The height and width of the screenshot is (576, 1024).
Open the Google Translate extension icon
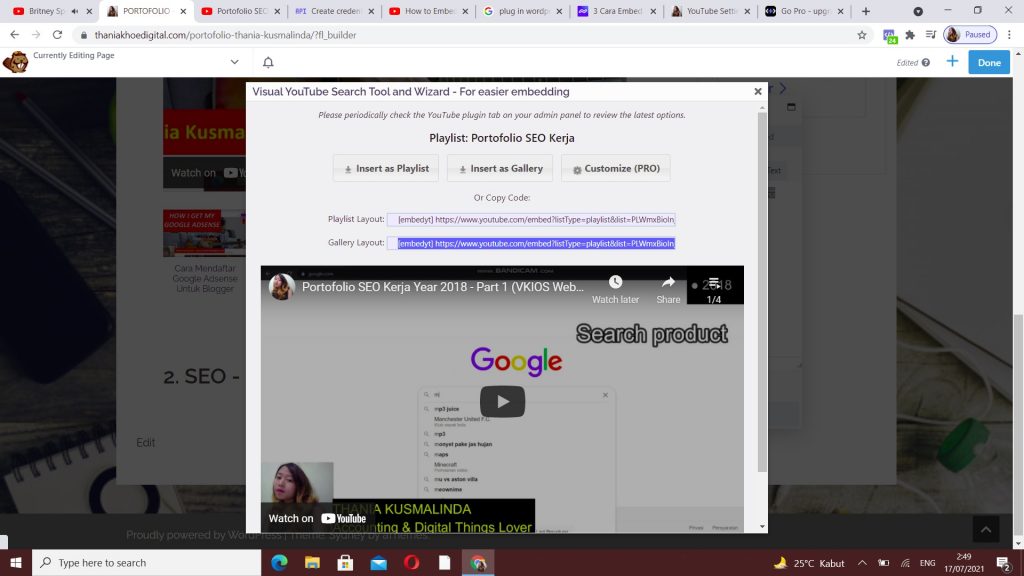coord(889,33)
